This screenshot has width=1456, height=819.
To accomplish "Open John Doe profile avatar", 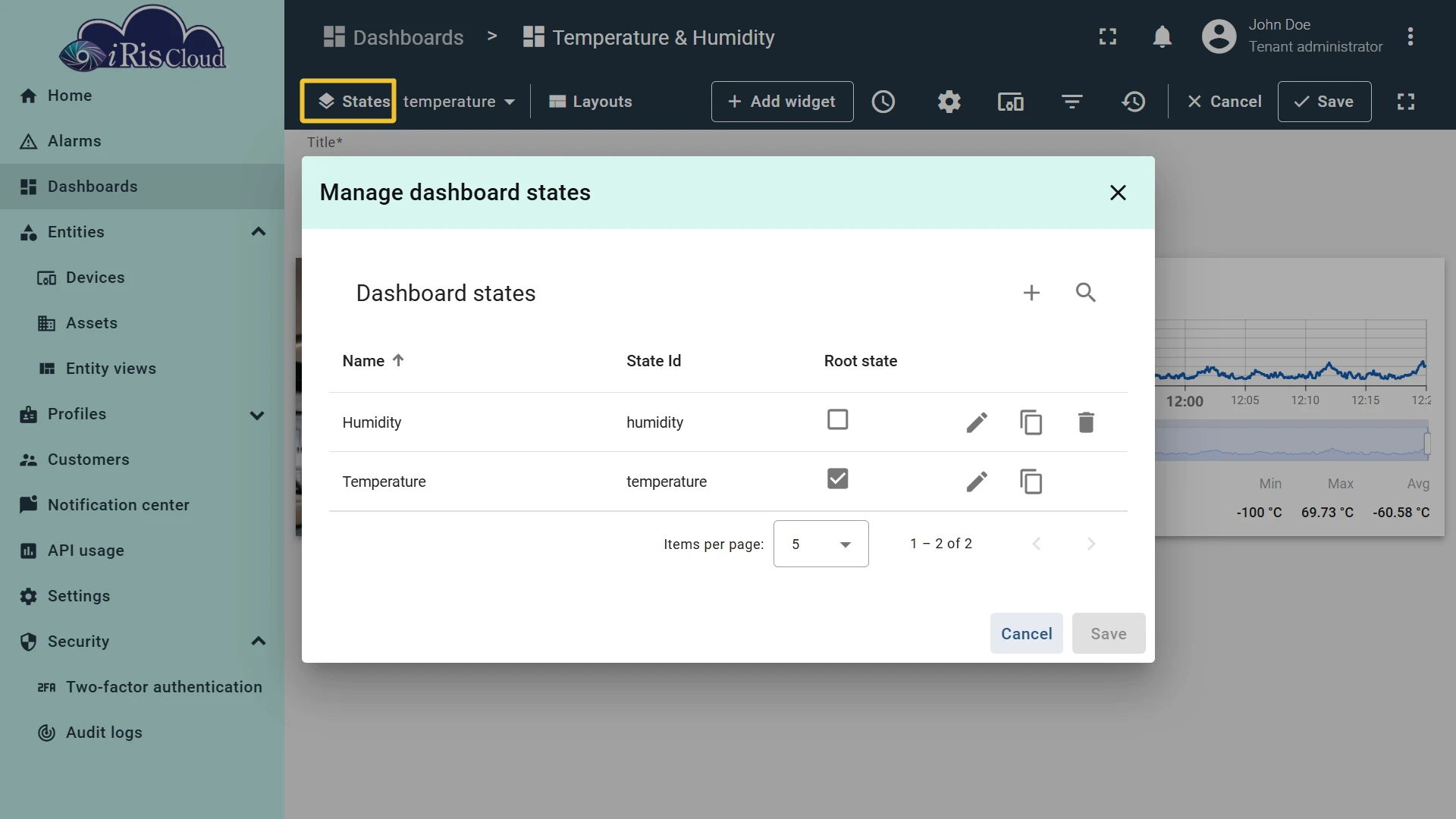I will pos(1219,36).
